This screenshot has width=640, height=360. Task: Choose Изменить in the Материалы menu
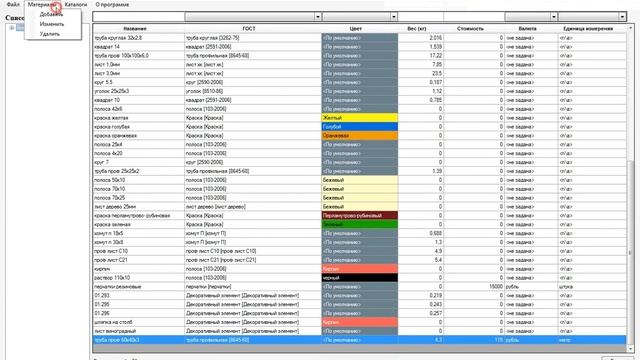(x=52, y=24)
